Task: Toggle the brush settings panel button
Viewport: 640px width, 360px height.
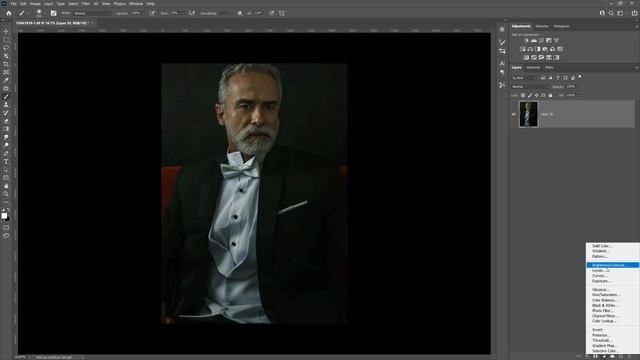Action: coord(53,13)
